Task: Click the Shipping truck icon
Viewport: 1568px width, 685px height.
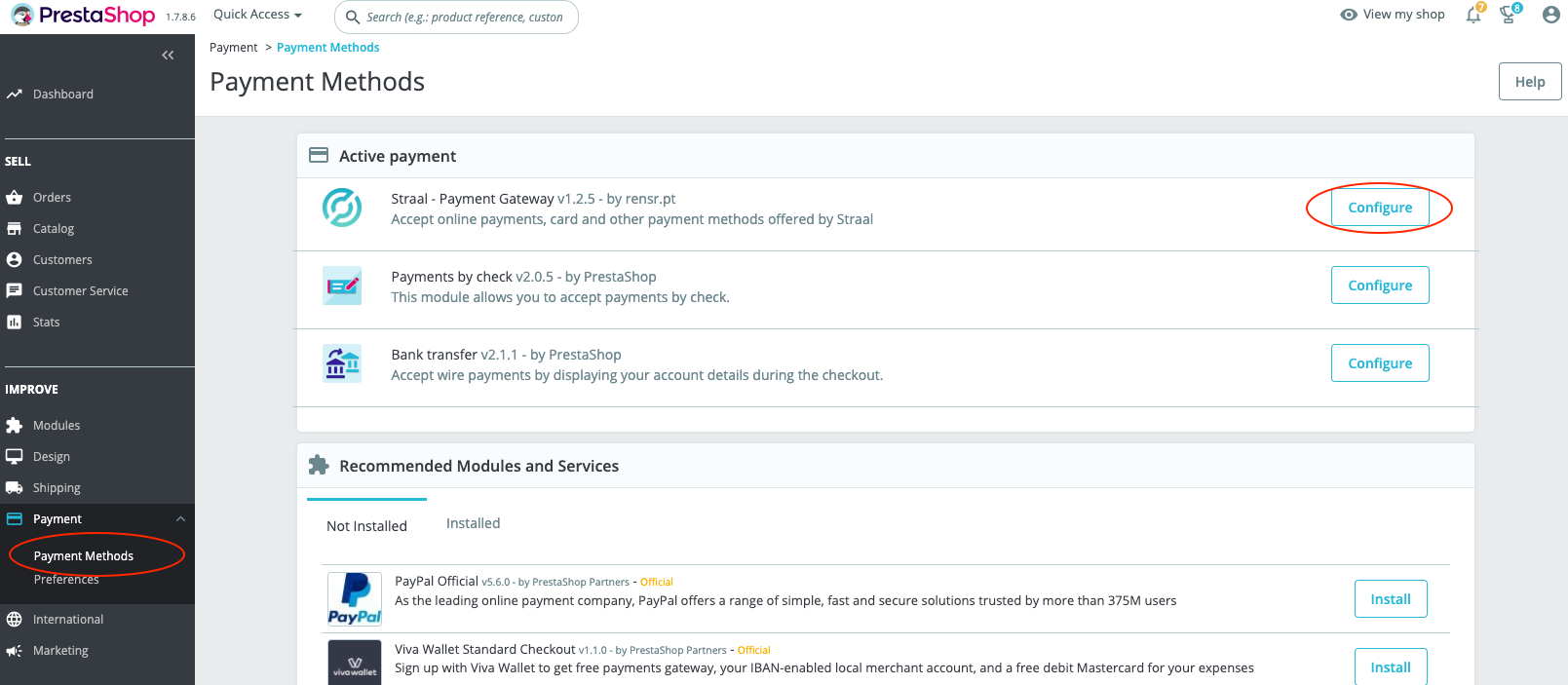Action: 14,488
